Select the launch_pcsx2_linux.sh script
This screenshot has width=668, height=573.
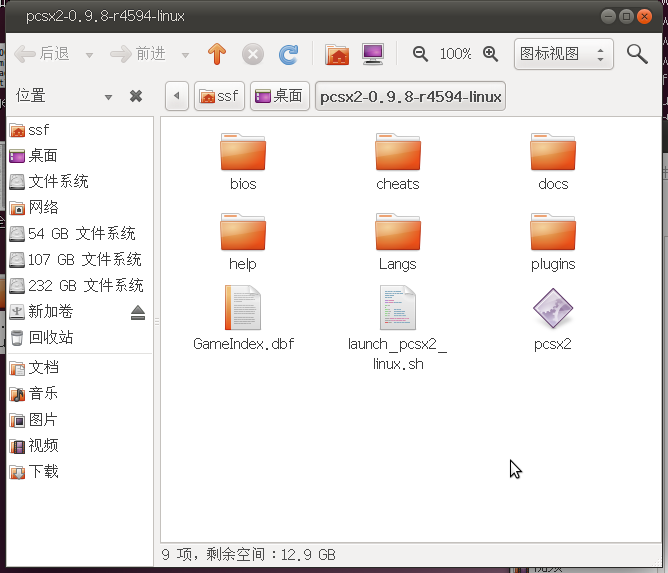398,328
